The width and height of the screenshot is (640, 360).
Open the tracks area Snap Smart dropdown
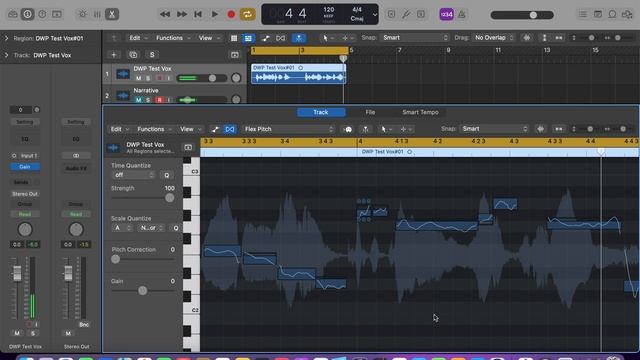click(415, 38)
